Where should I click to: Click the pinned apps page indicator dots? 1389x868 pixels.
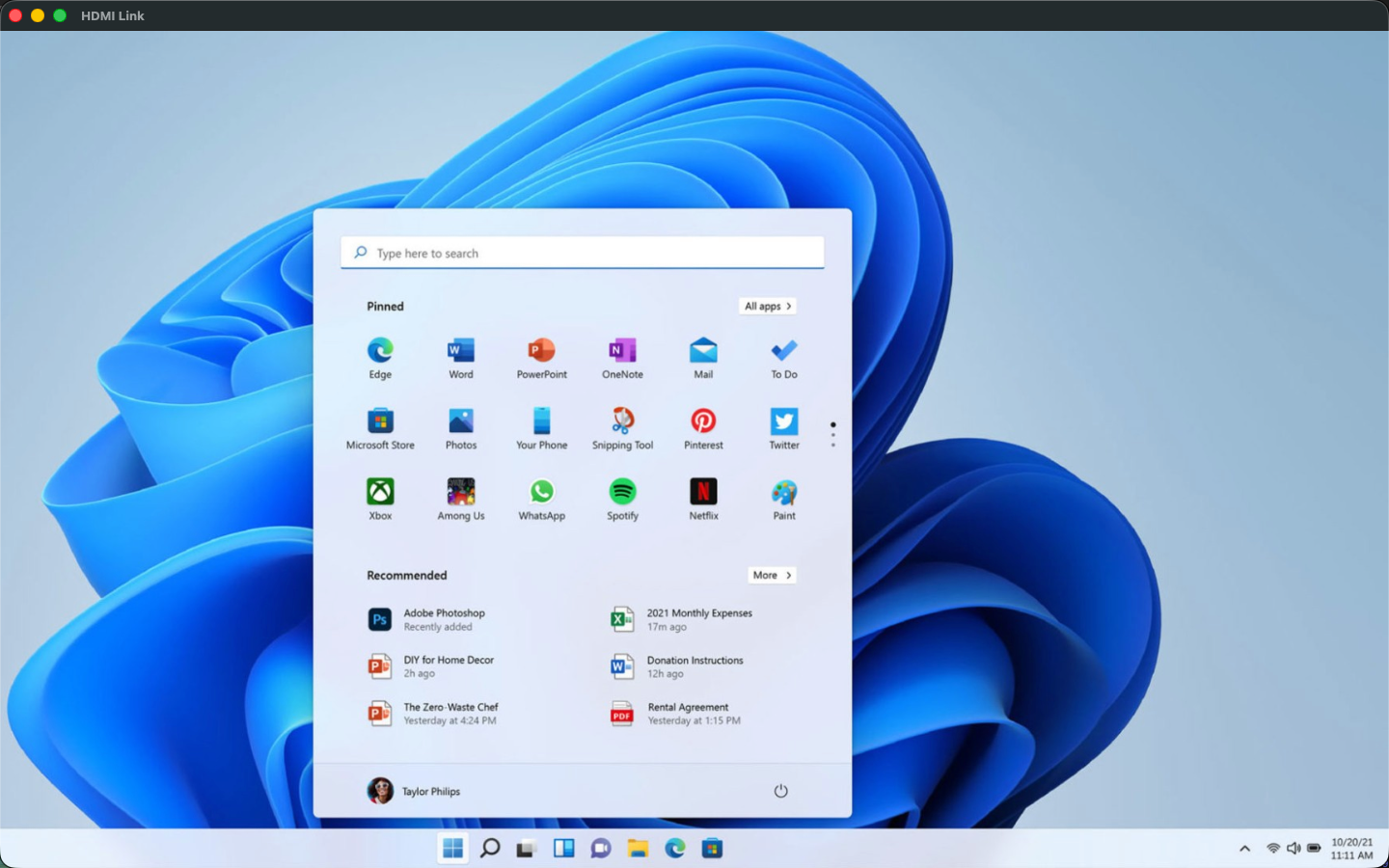[x=832, y=434]
